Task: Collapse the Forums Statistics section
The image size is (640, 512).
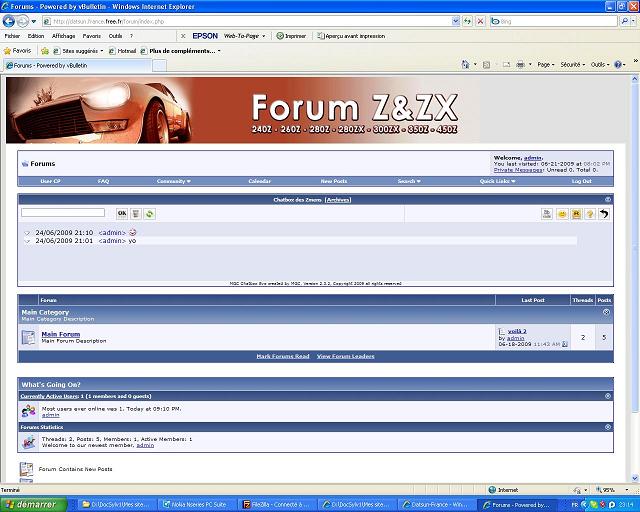Action: [x=607, y=427]
